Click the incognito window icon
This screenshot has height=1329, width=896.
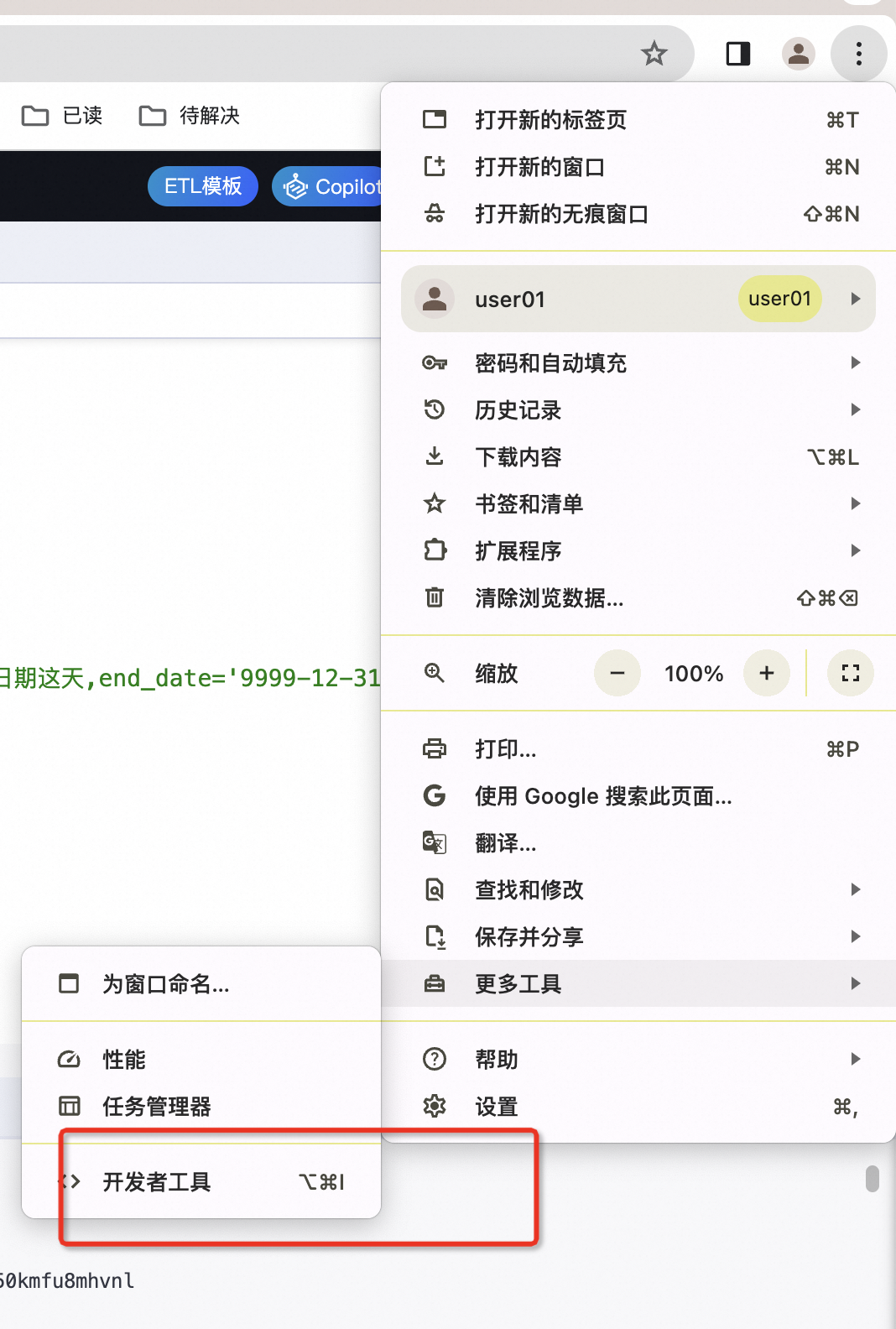click(435, 213)
